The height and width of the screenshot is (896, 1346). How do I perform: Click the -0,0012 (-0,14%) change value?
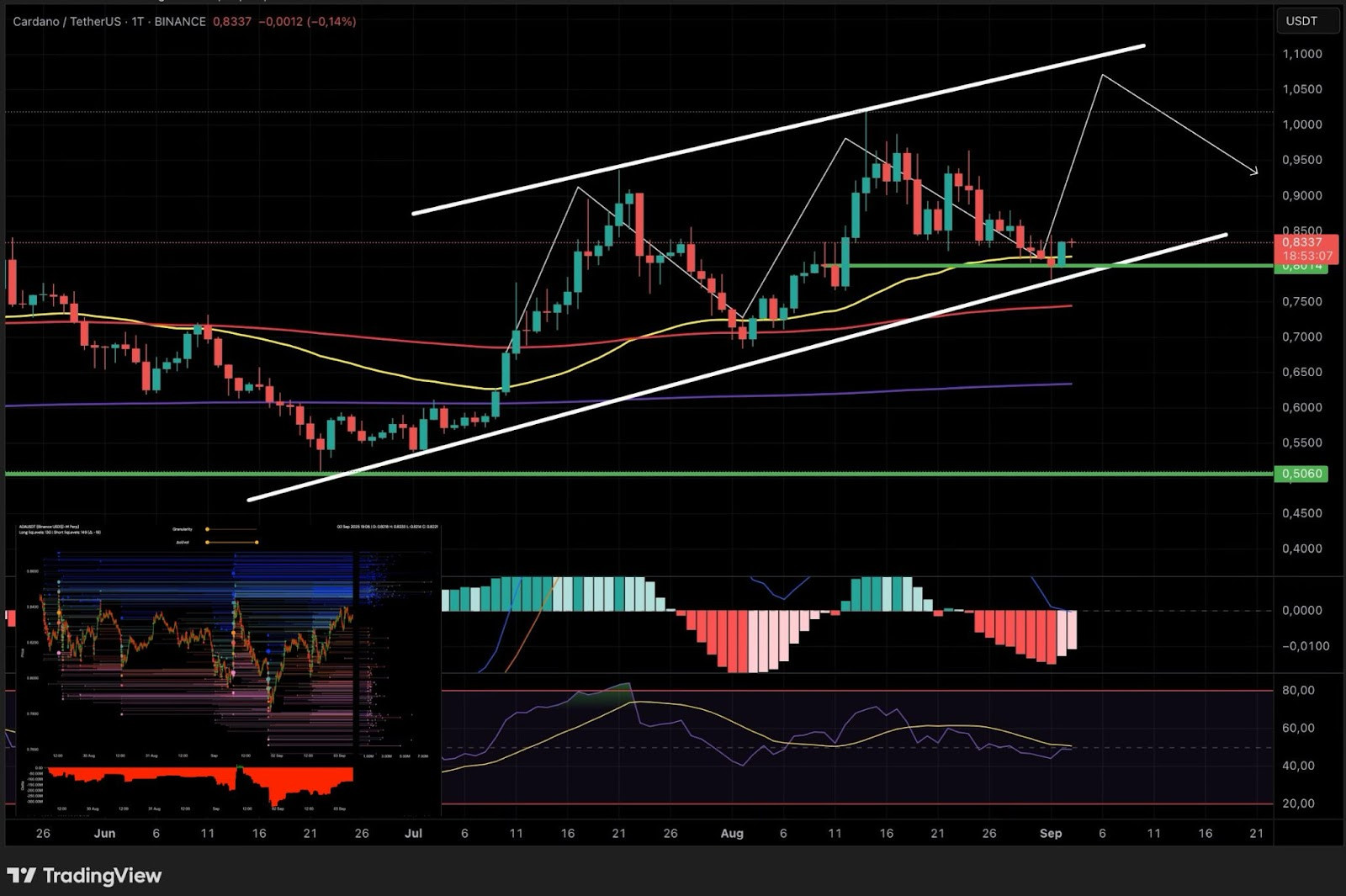click(306, 21)
